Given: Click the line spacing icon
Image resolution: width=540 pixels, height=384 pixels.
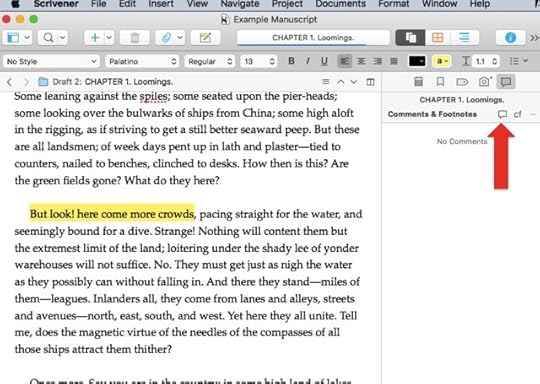Looking at the screenshot, I should 466,61.
